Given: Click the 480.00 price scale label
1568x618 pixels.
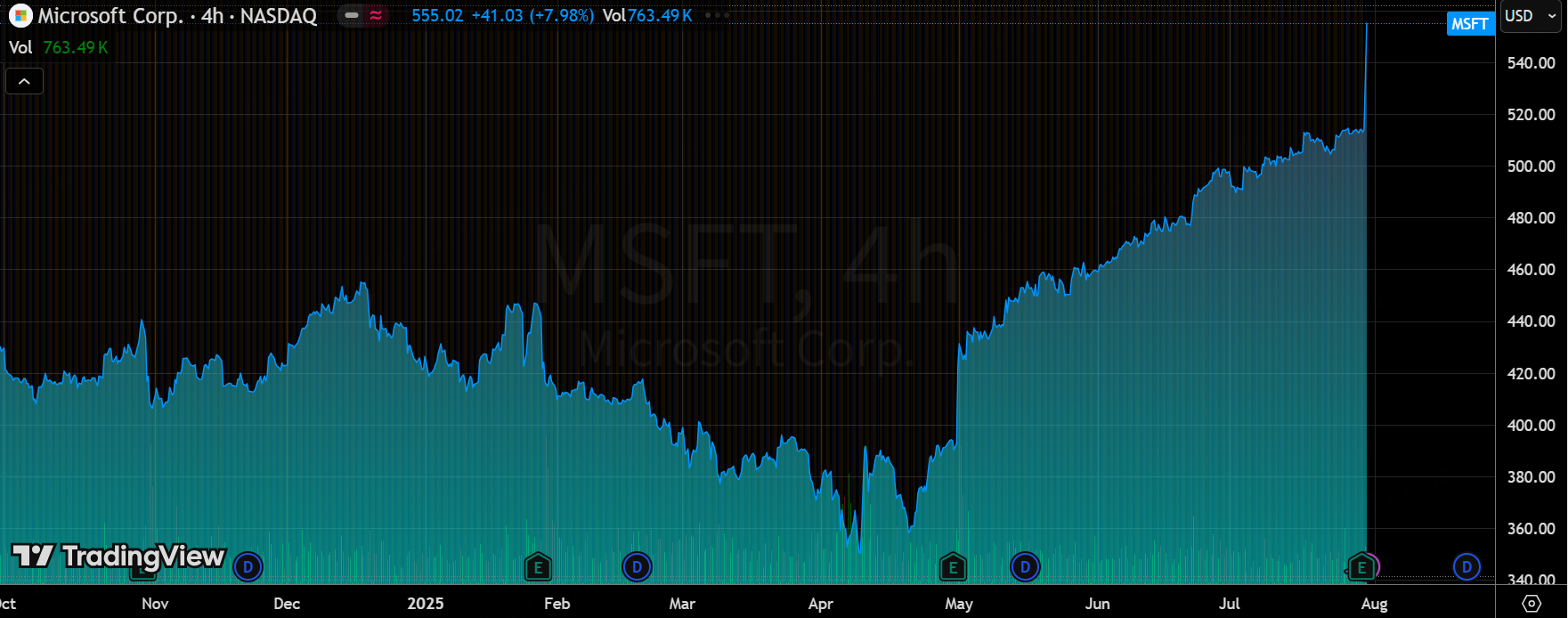Looking at the screenshot, I should point(1531,218).
